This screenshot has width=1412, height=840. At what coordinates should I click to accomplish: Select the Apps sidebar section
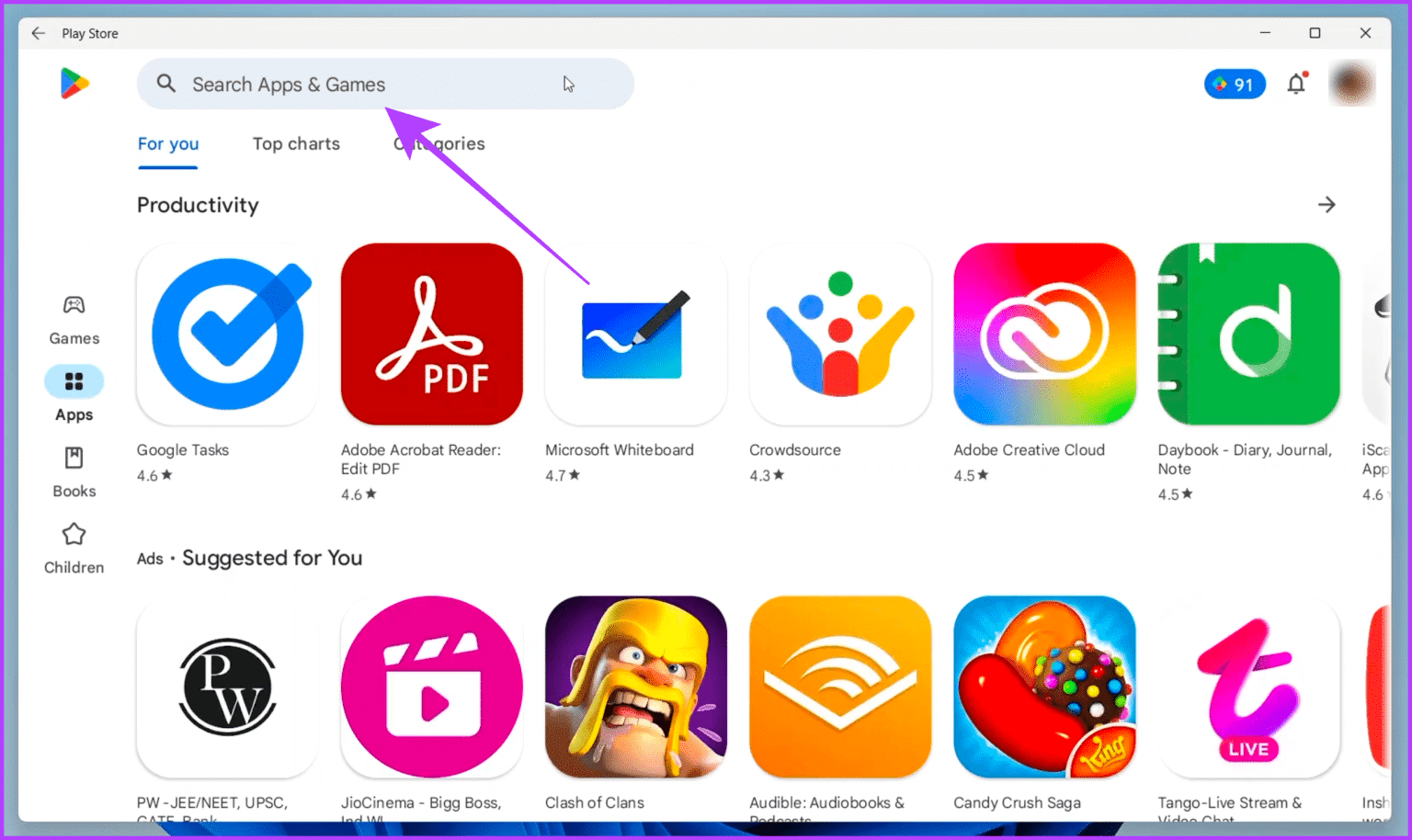click(74, 395)
